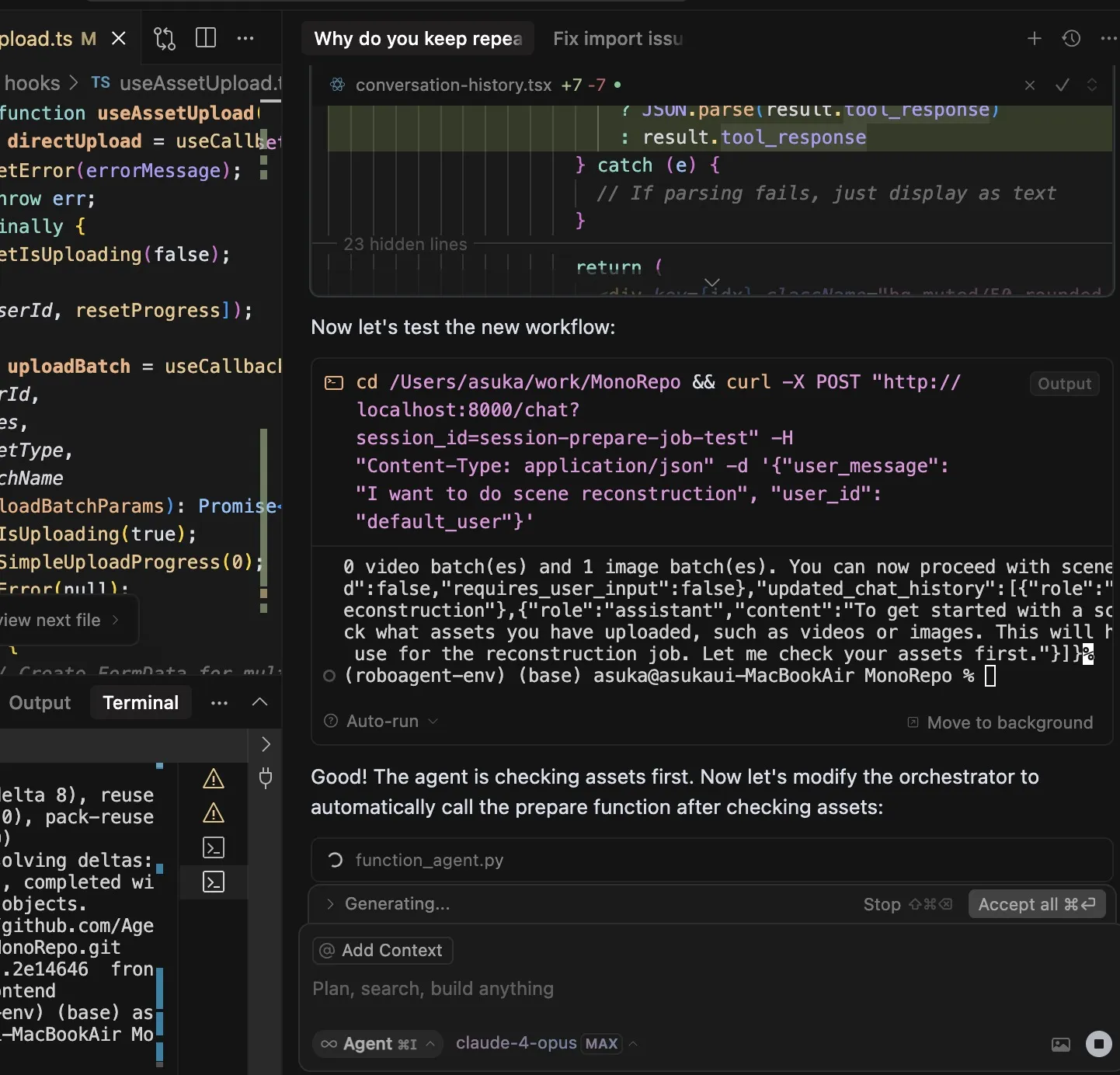Screen dimensions: 1120x1075
Task: Close the useAssetUpload.ts editor tab
Action: coord(119,38)
